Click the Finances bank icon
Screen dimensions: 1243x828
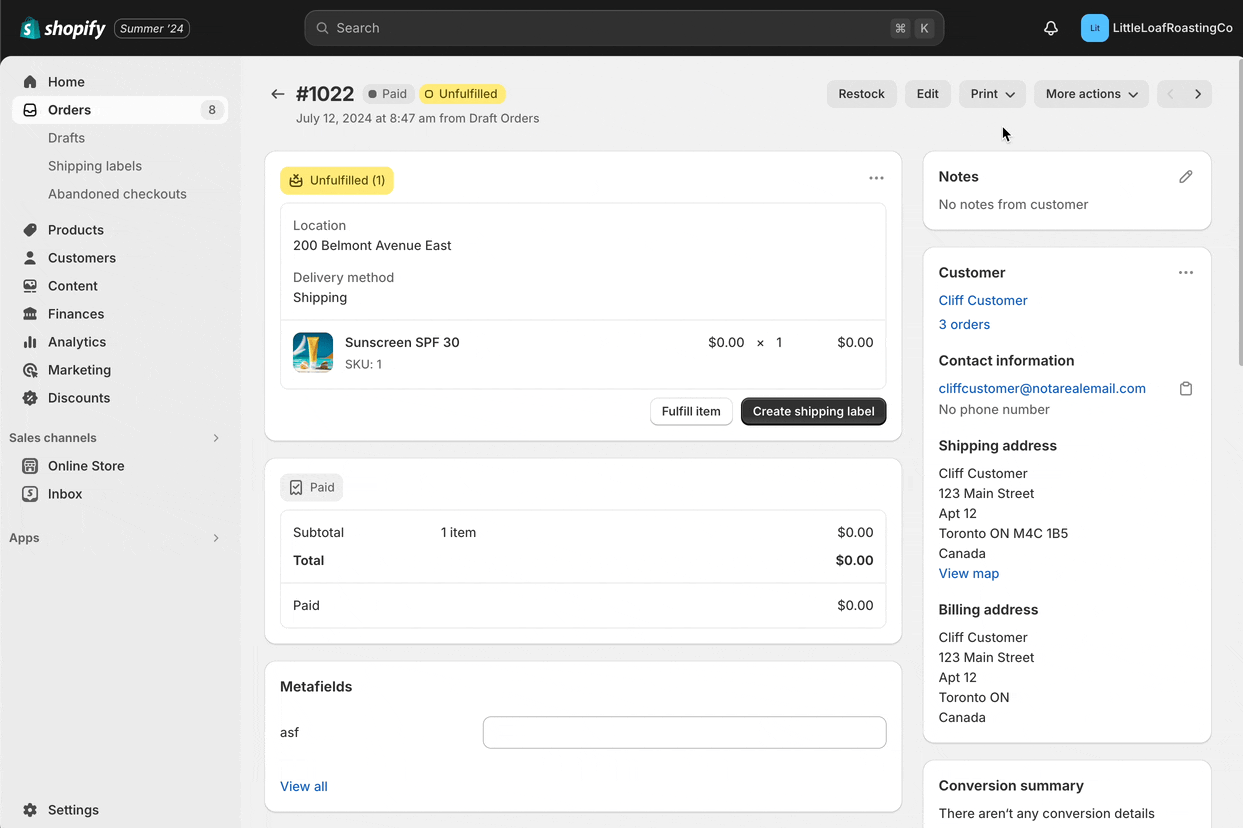30,314
